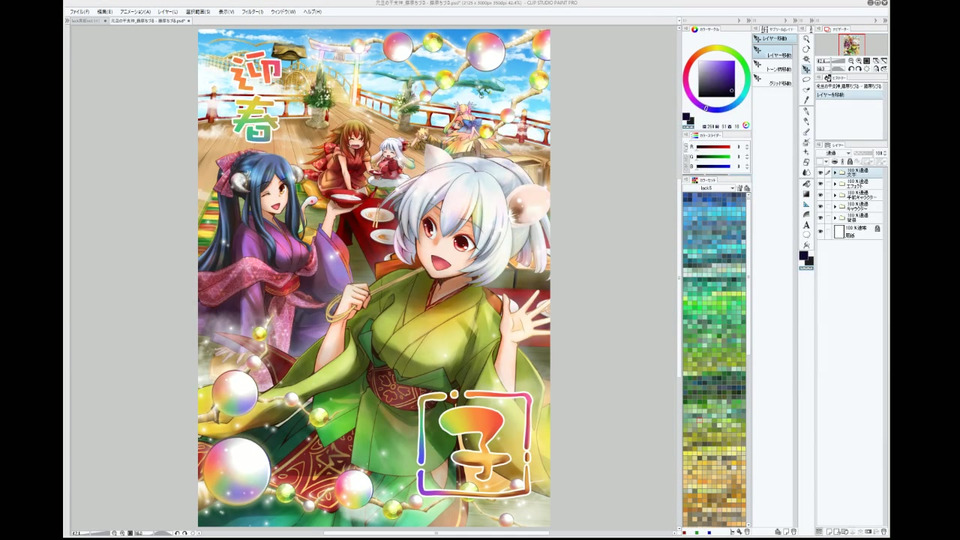Expand the 文字 layer folder
The image size is (960, 540).
tap(835, 173)
